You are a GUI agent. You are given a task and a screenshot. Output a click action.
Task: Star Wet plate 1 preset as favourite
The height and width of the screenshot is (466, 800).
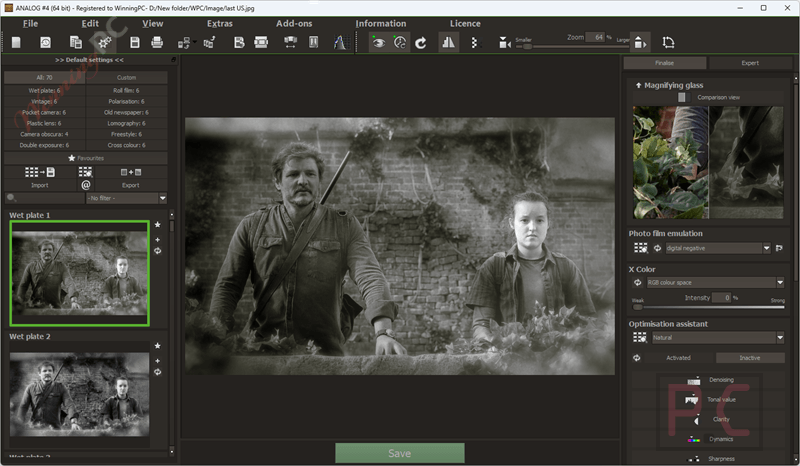click(158, 225)
